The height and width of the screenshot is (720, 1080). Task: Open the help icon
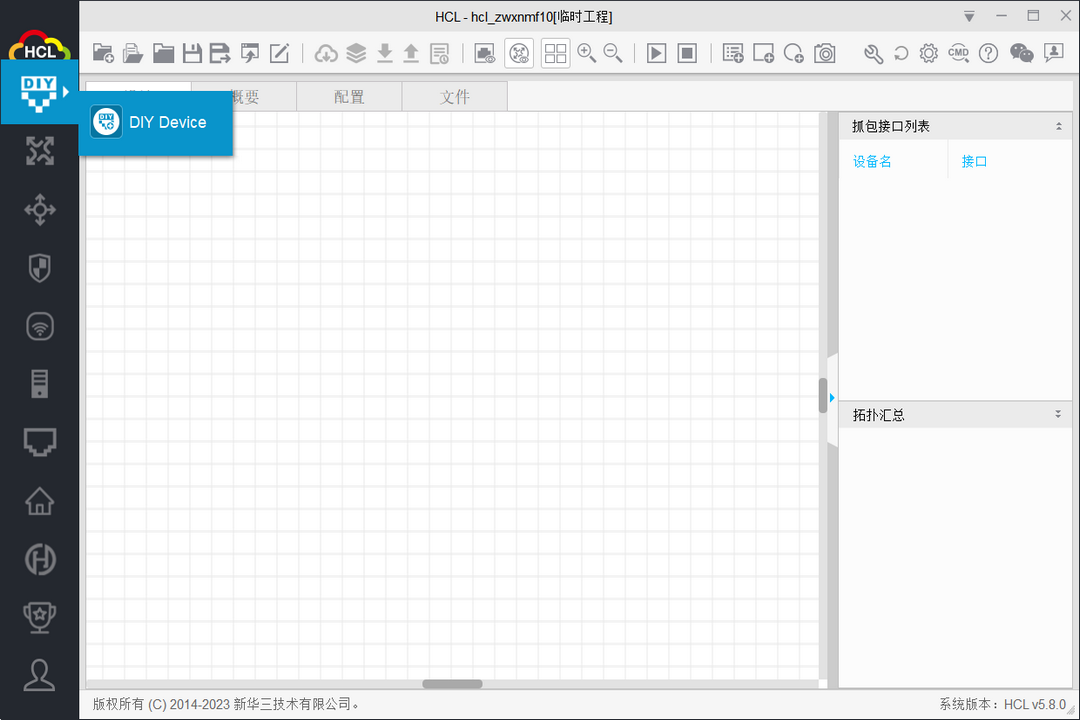pyautogui.click(x=988, y=53)
